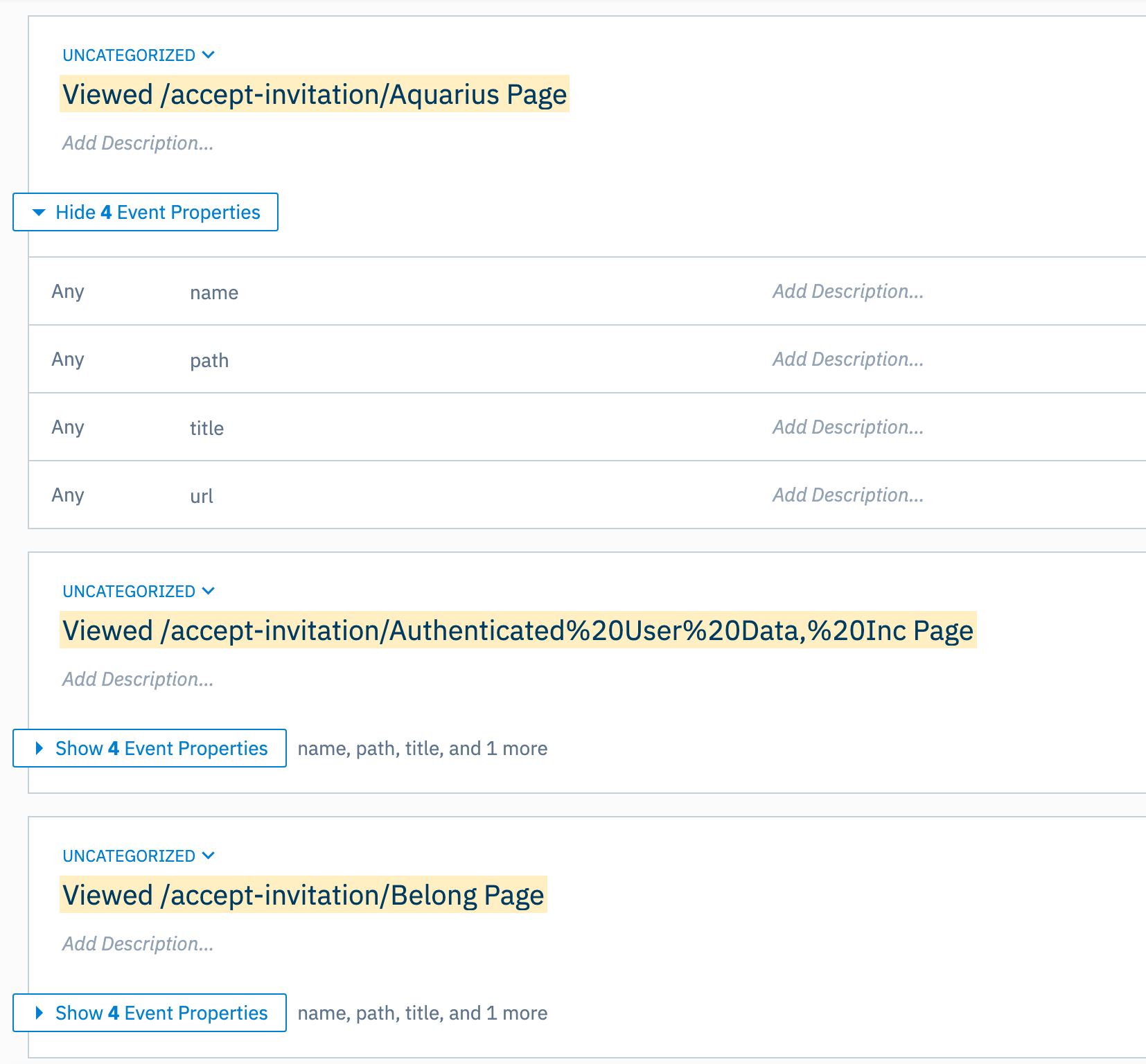Select the name property label
The image size is (1146, 1064).
click(x=214, y=293)
